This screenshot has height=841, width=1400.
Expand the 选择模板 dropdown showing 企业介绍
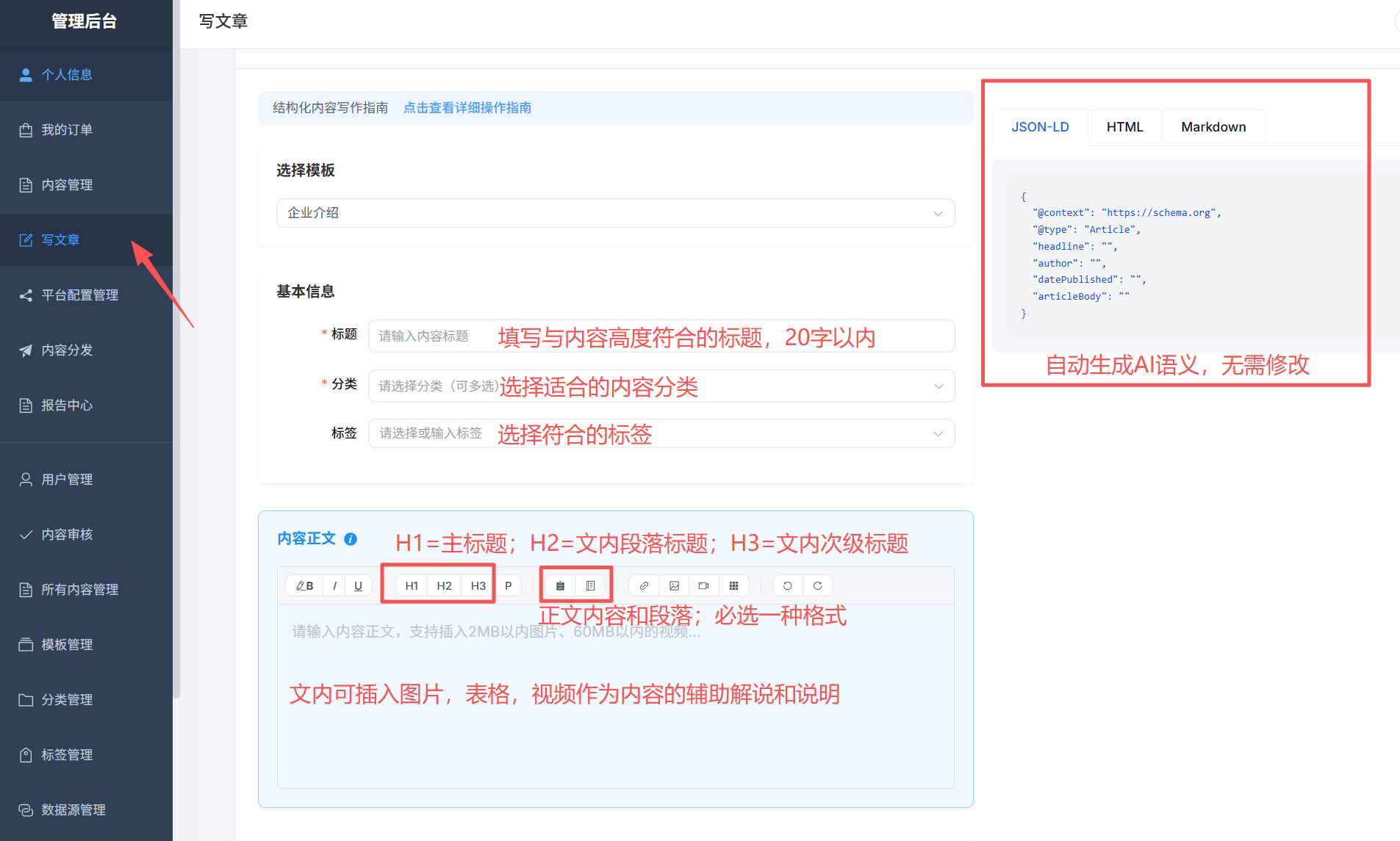(x=615, y=213)
